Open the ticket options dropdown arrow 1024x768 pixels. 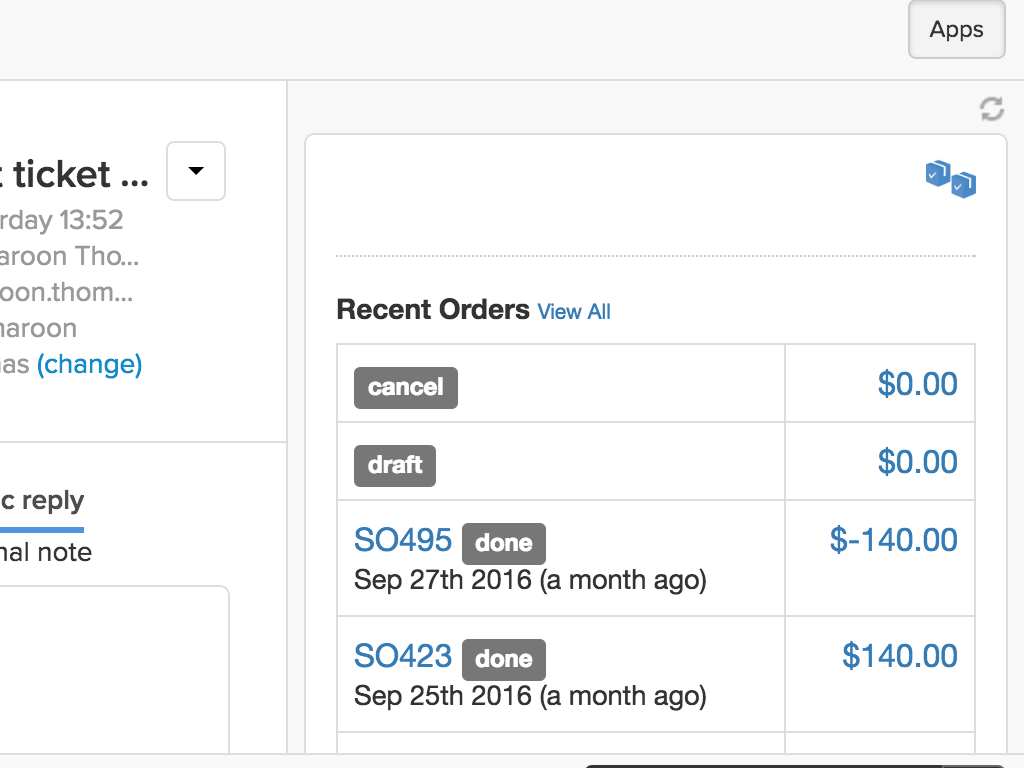(196, 172)
